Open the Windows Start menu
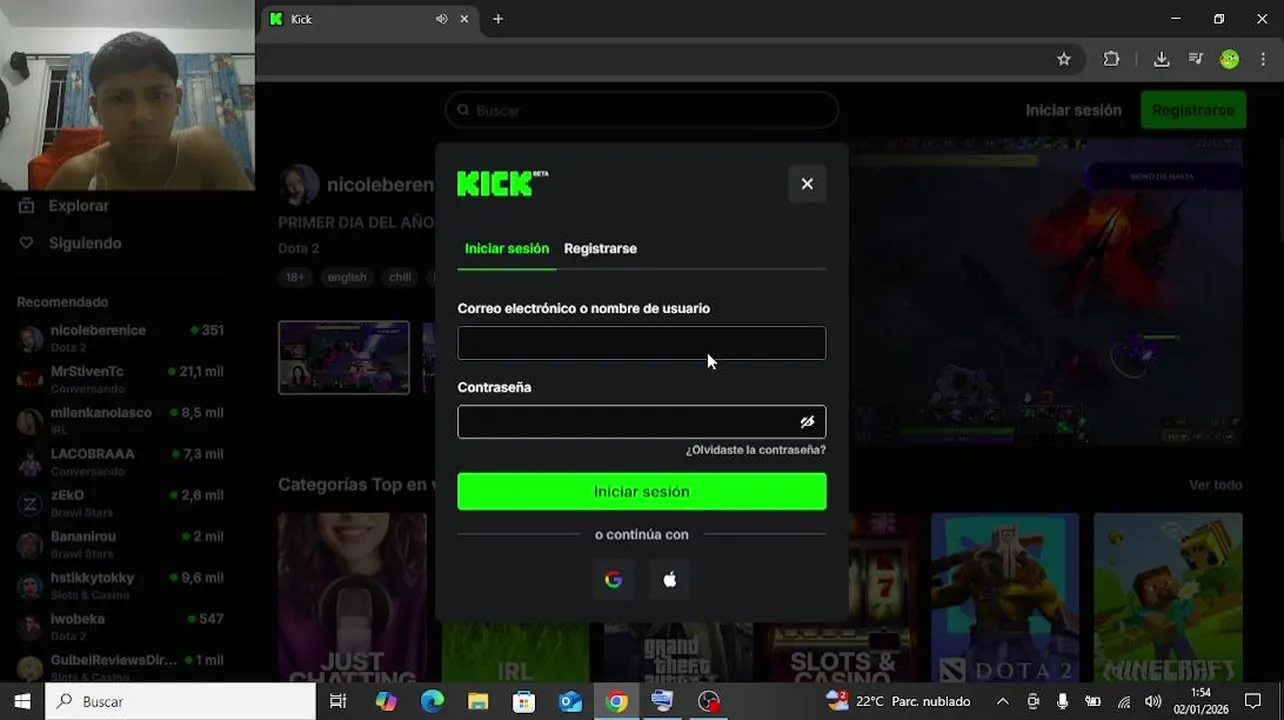This screenshot has width=1284, height=720. (22, 701)
